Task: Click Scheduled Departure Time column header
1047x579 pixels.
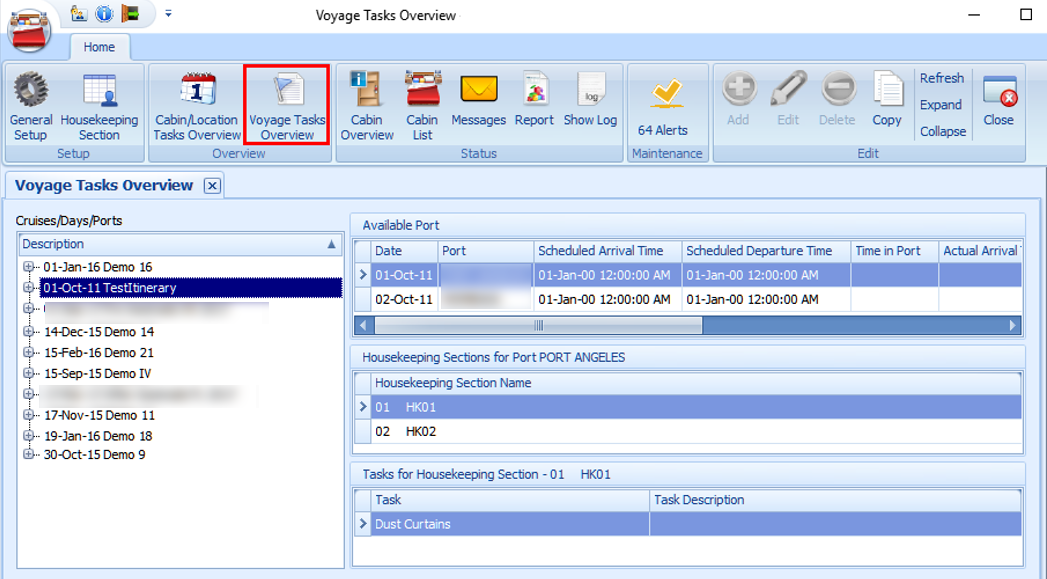Action: 767,251
